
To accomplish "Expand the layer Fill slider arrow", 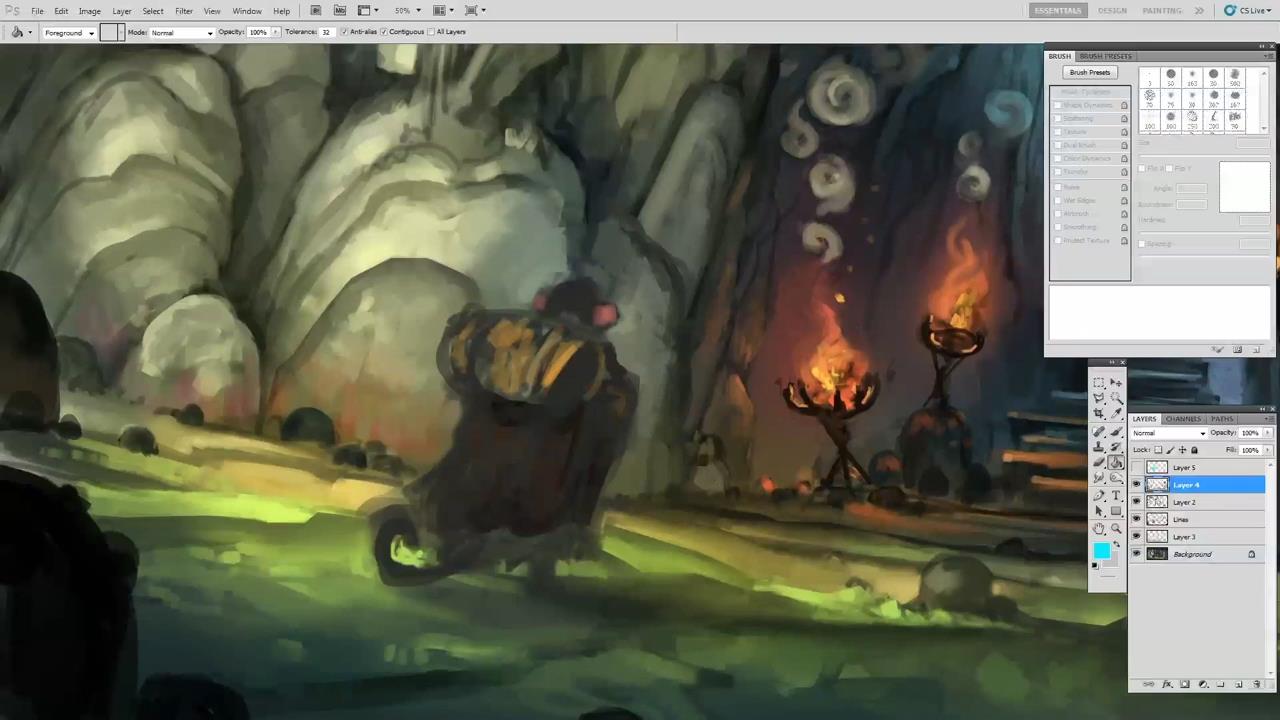I will [x=1267, y=450].
